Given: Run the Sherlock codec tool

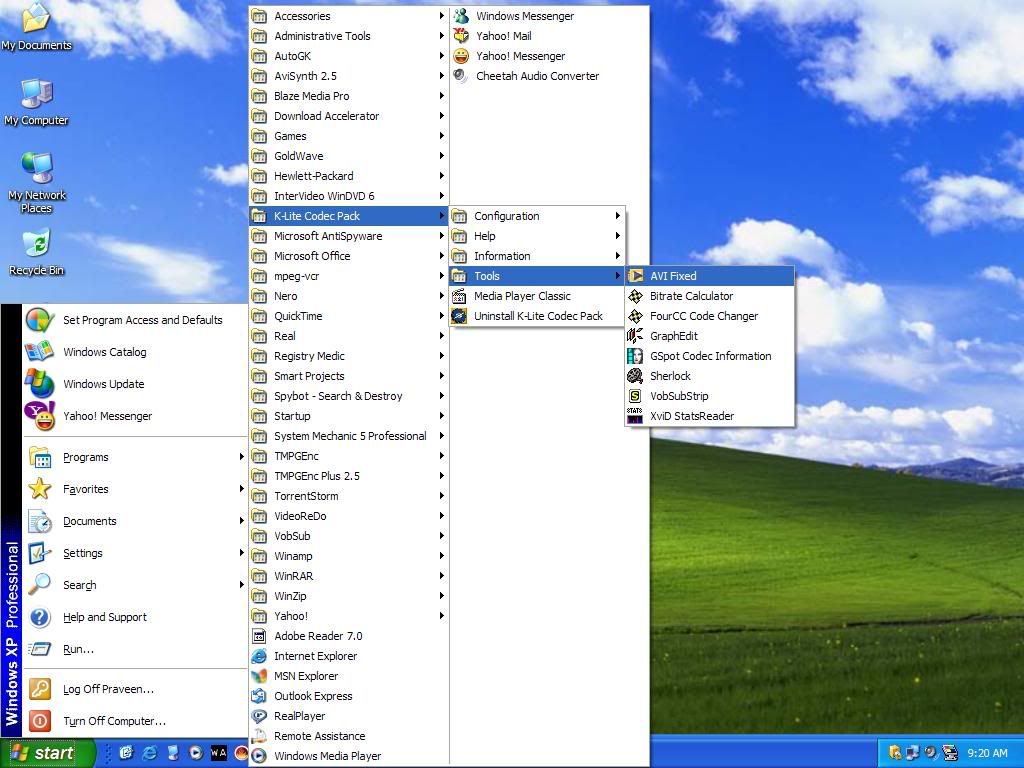Looking at the screenshot, I should [709, 376].
